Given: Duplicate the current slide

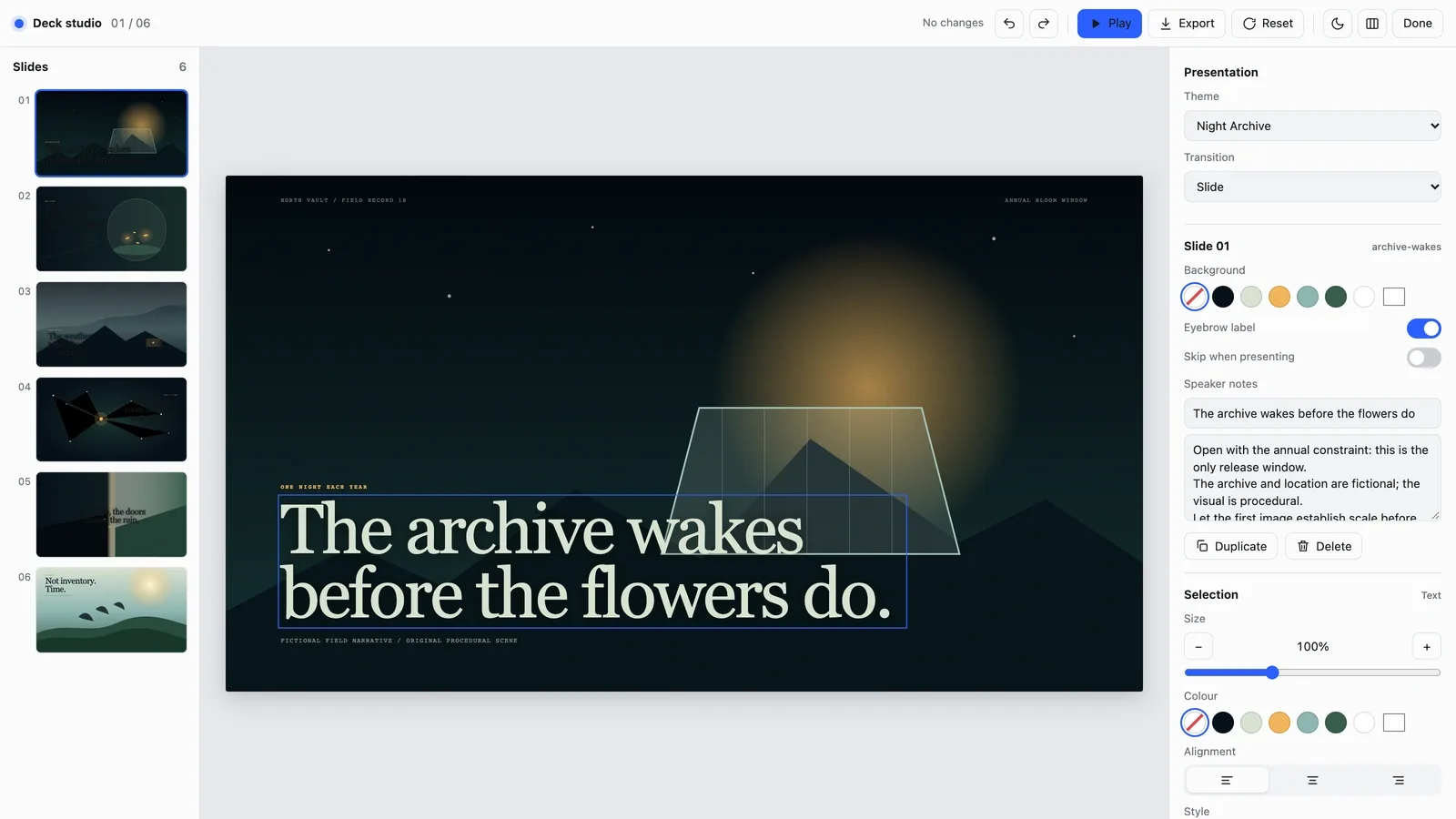Looking at the screenshot, I should (x=1230, y=546).
